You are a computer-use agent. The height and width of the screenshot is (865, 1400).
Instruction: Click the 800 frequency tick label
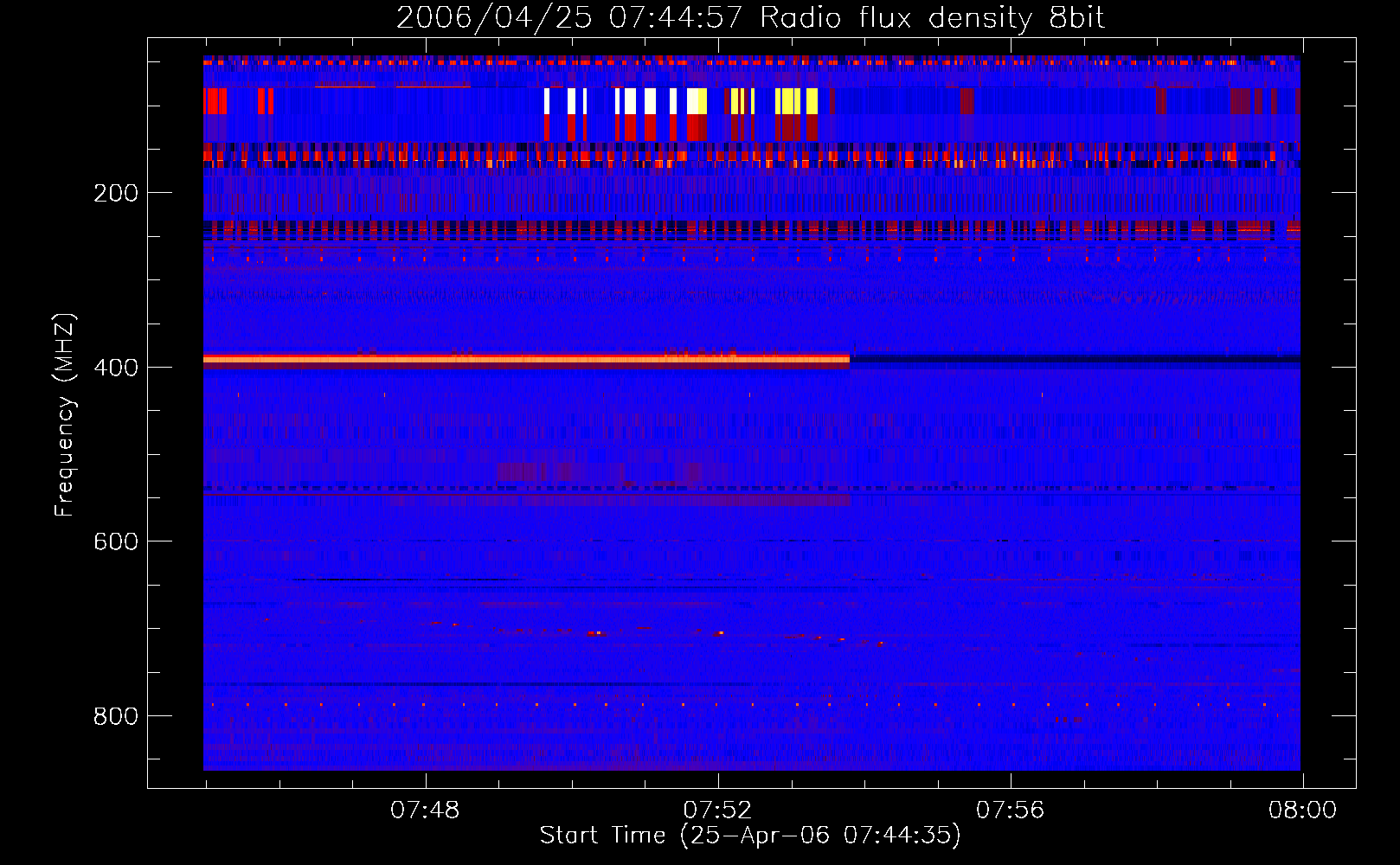116,716
